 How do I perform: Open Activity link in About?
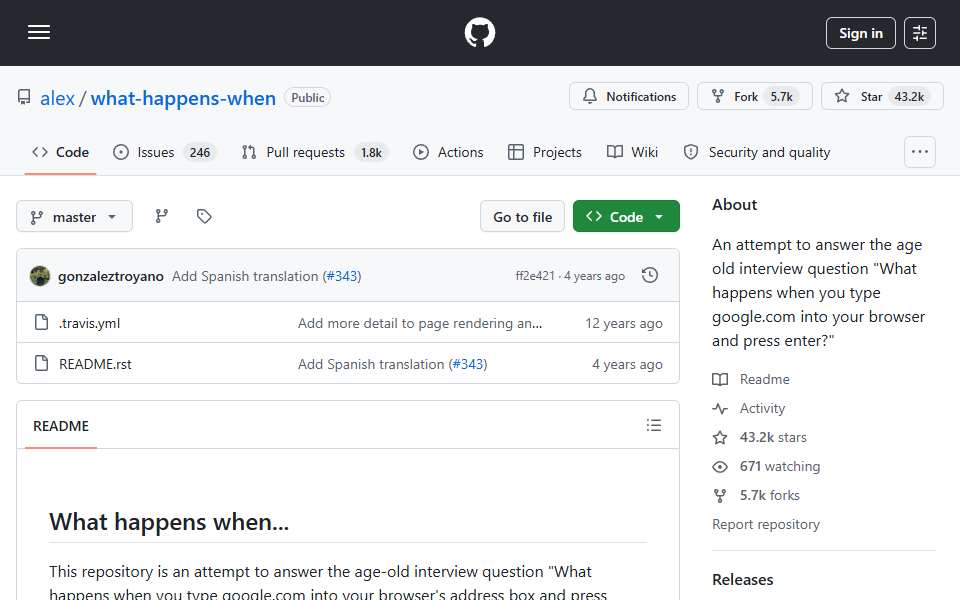point(749,408)
